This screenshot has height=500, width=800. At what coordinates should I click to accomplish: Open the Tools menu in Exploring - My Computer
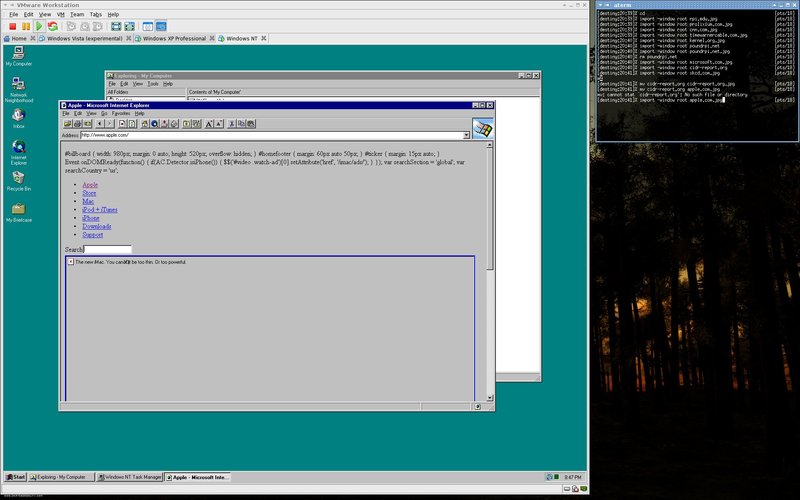(153, 84)
